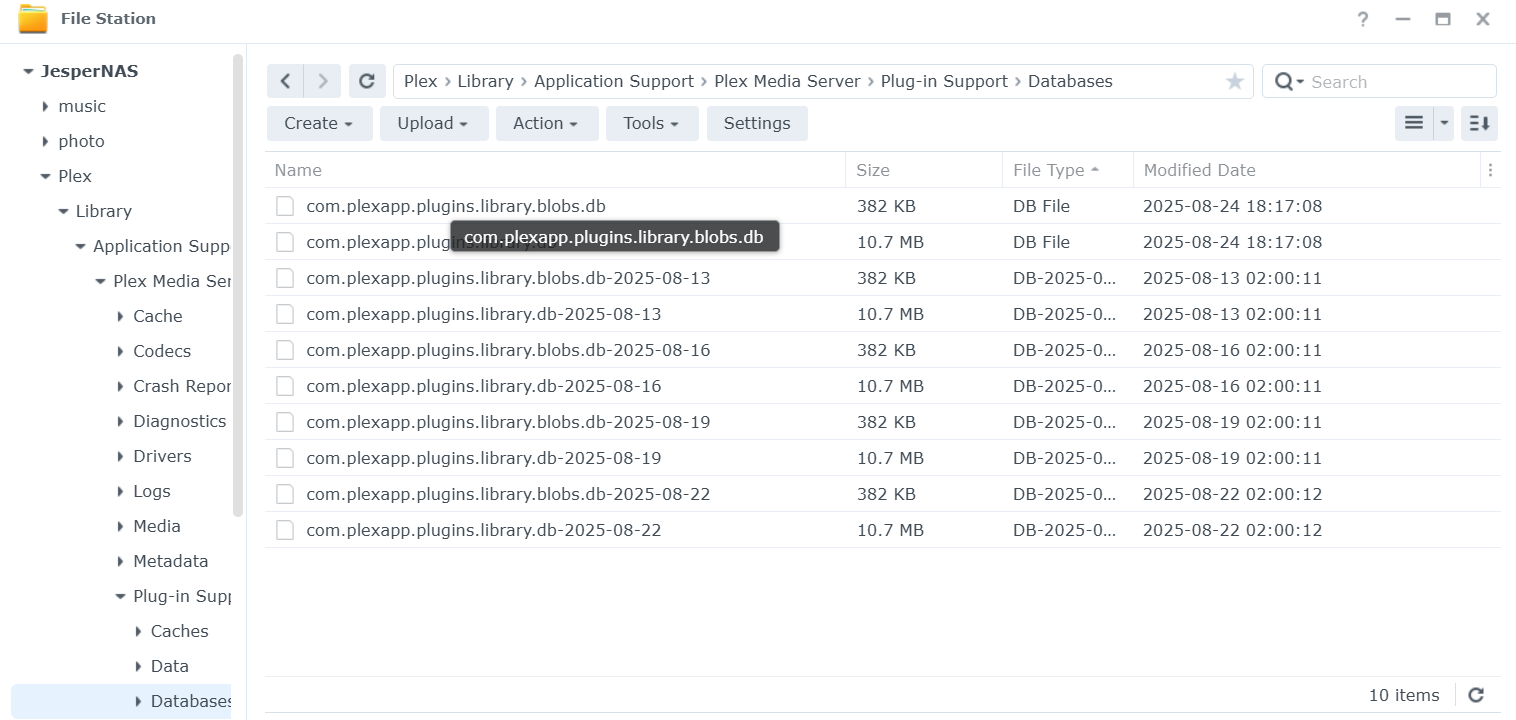Screen dimensions: 1516x720
Task: Jump to Application Support in breadcrumb
Action: coord(614,81)
